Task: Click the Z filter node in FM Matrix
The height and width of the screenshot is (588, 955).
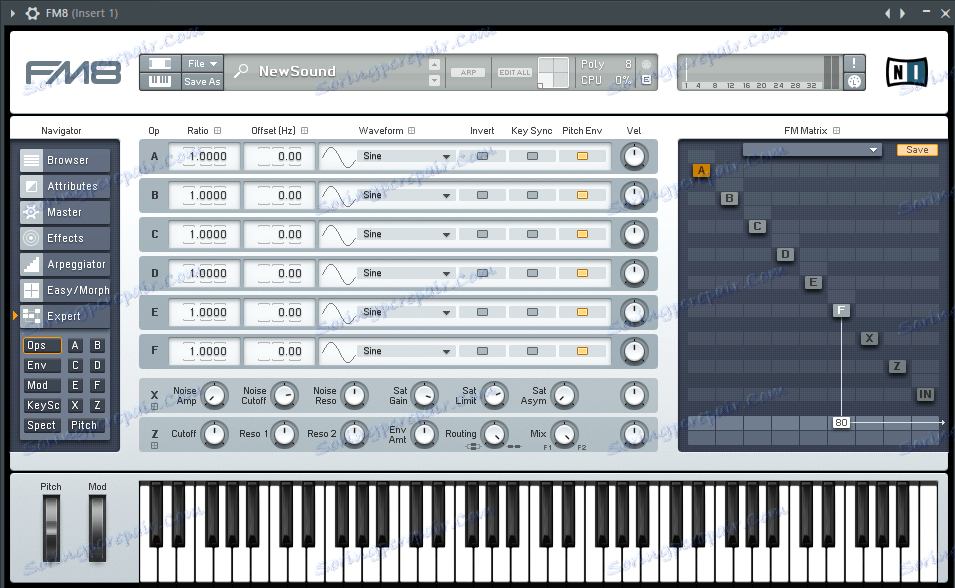Action: [x=897, y=366]
